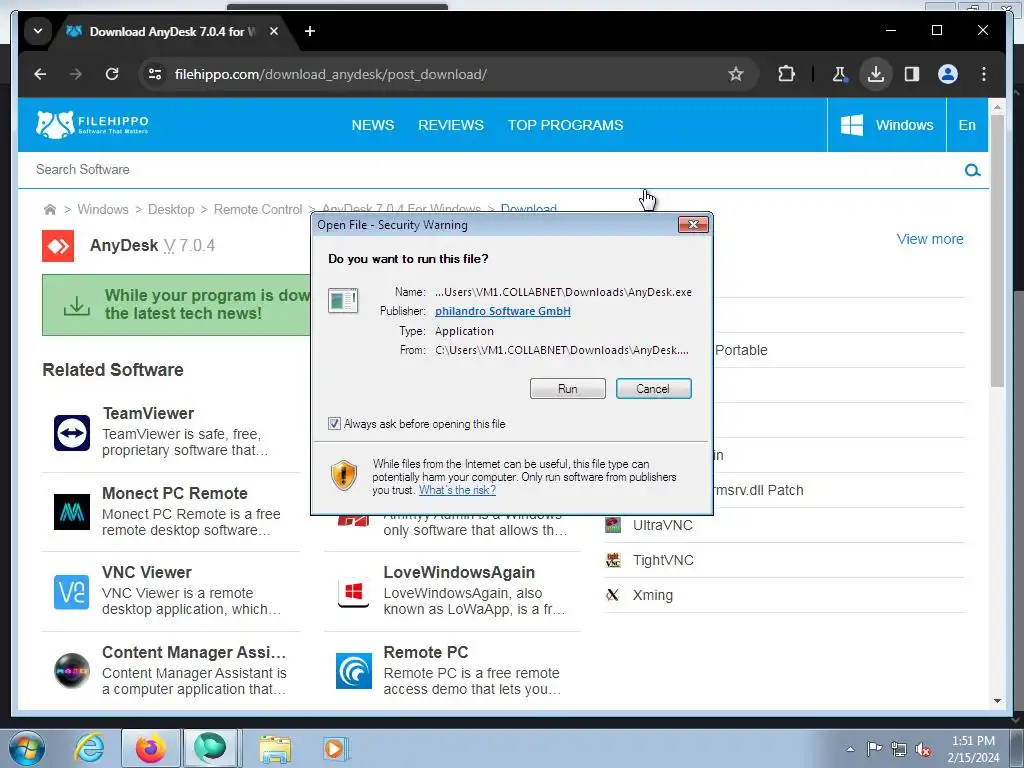Open VNC Viewer app icon

pyautogui.click(x=72, y=592)
